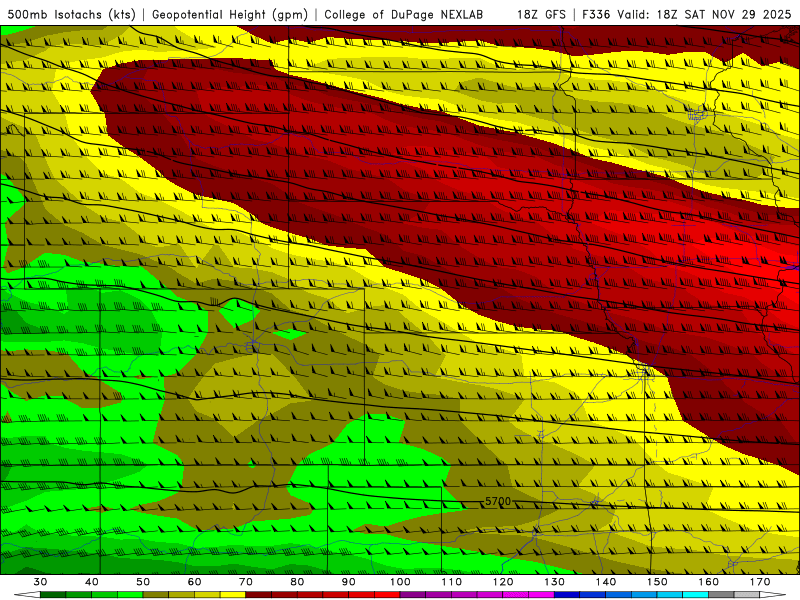Click the cyan swatch left of 160
The width and height of the screenshot is (800, 600).
click(x=696, y=594)
